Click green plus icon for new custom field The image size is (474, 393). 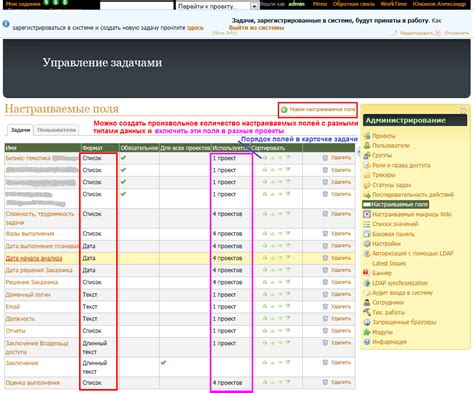[284, 110]
